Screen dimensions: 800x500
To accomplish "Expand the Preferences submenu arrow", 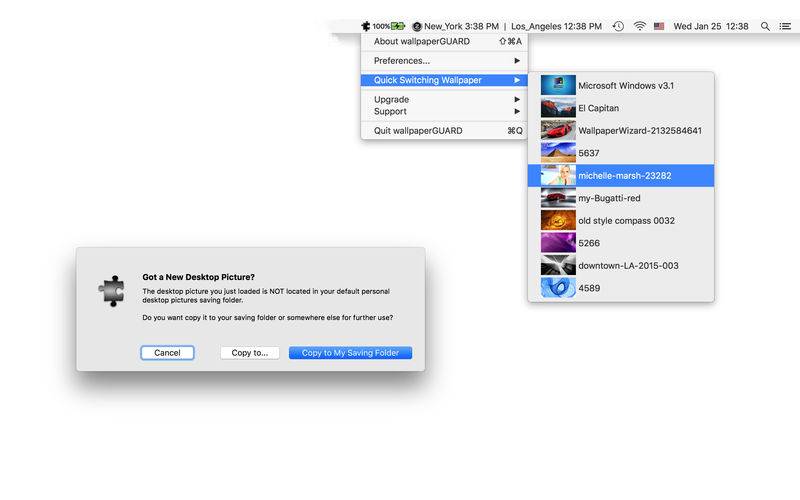I will (517, 61).
